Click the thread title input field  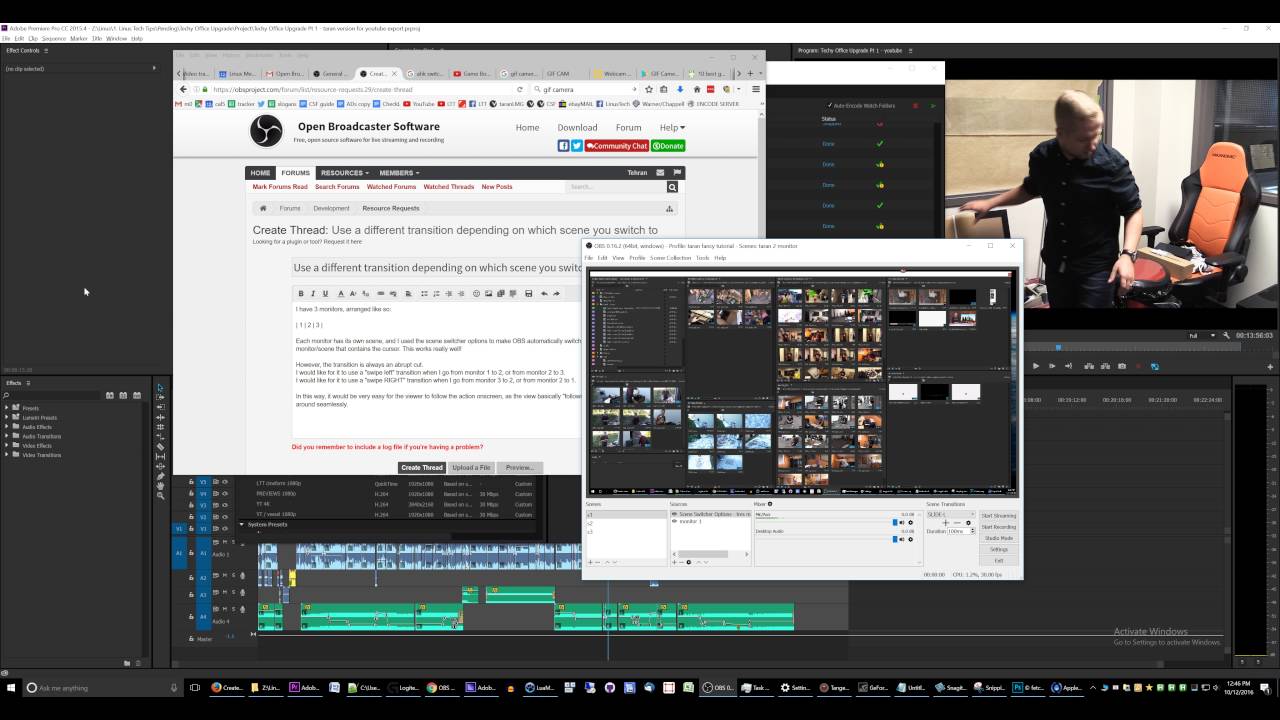pos(437,268)
